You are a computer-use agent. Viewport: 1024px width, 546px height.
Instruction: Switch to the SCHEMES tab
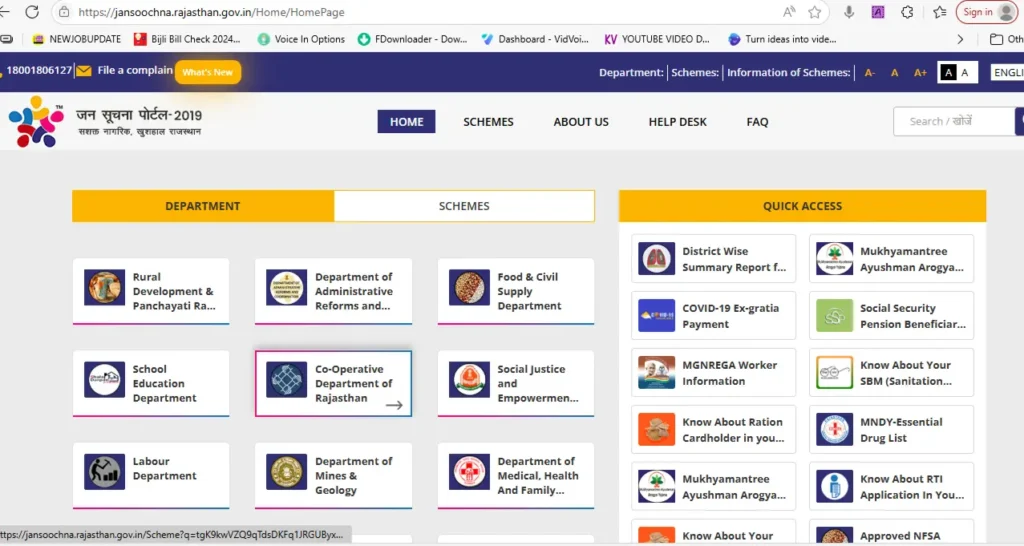coord(464,206)
